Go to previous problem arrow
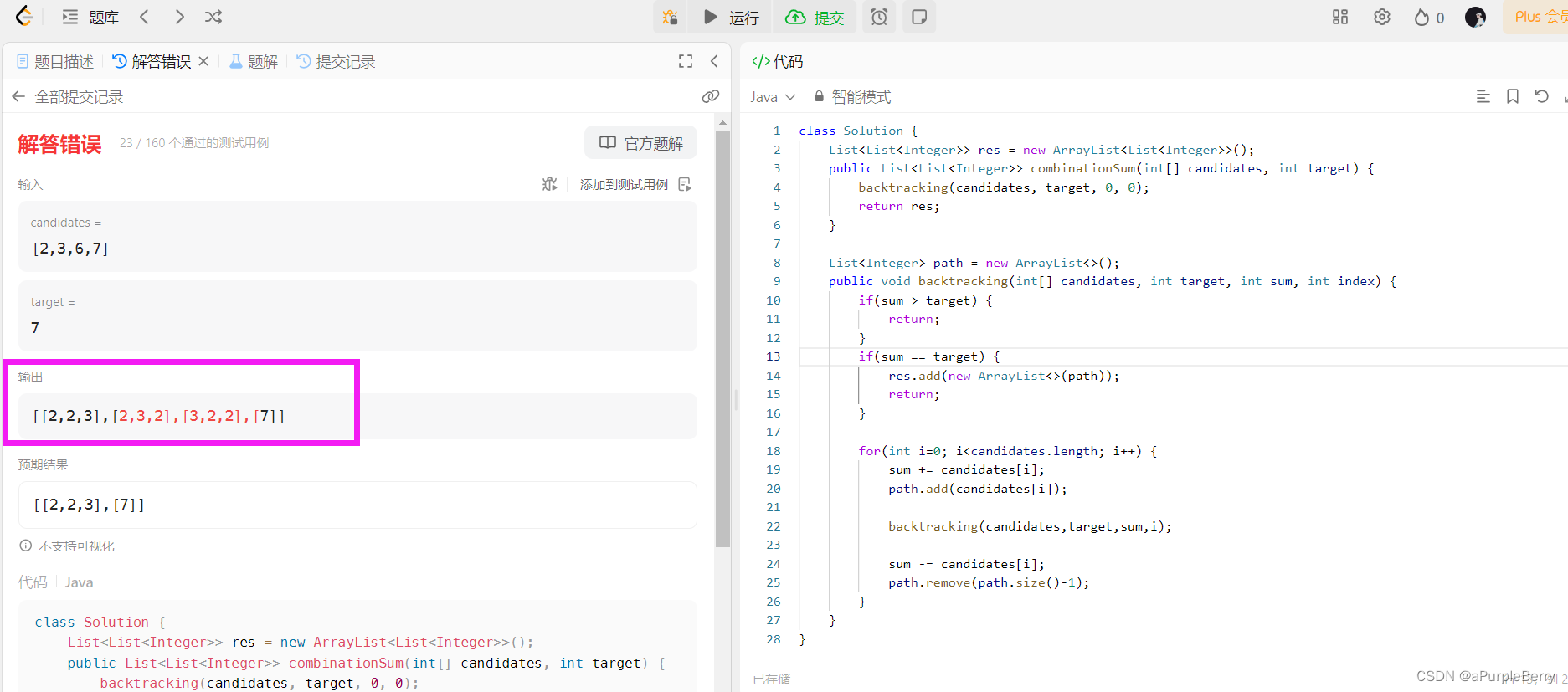1568x692 pixels. (144, 17)
